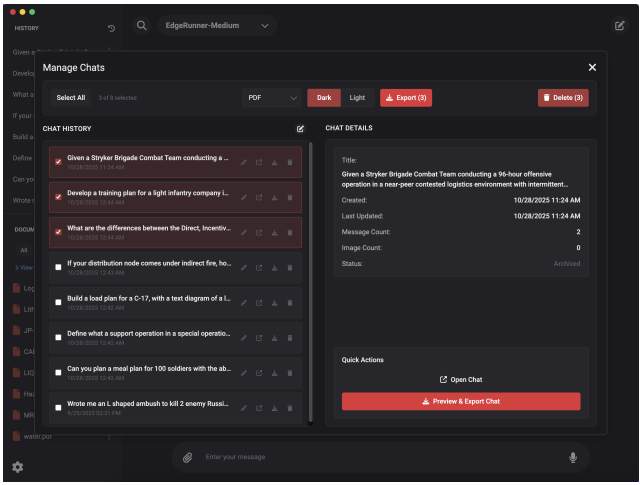Click the paperclip attachment icon
The image size is (640, 485).
tap(187, 457)
